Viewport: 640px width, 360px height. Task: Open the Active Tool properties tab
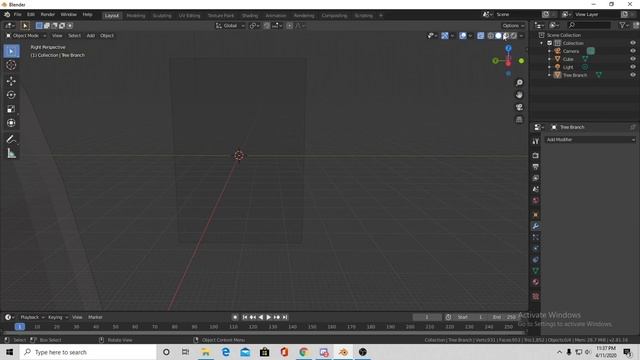click(x=536, y=141)
